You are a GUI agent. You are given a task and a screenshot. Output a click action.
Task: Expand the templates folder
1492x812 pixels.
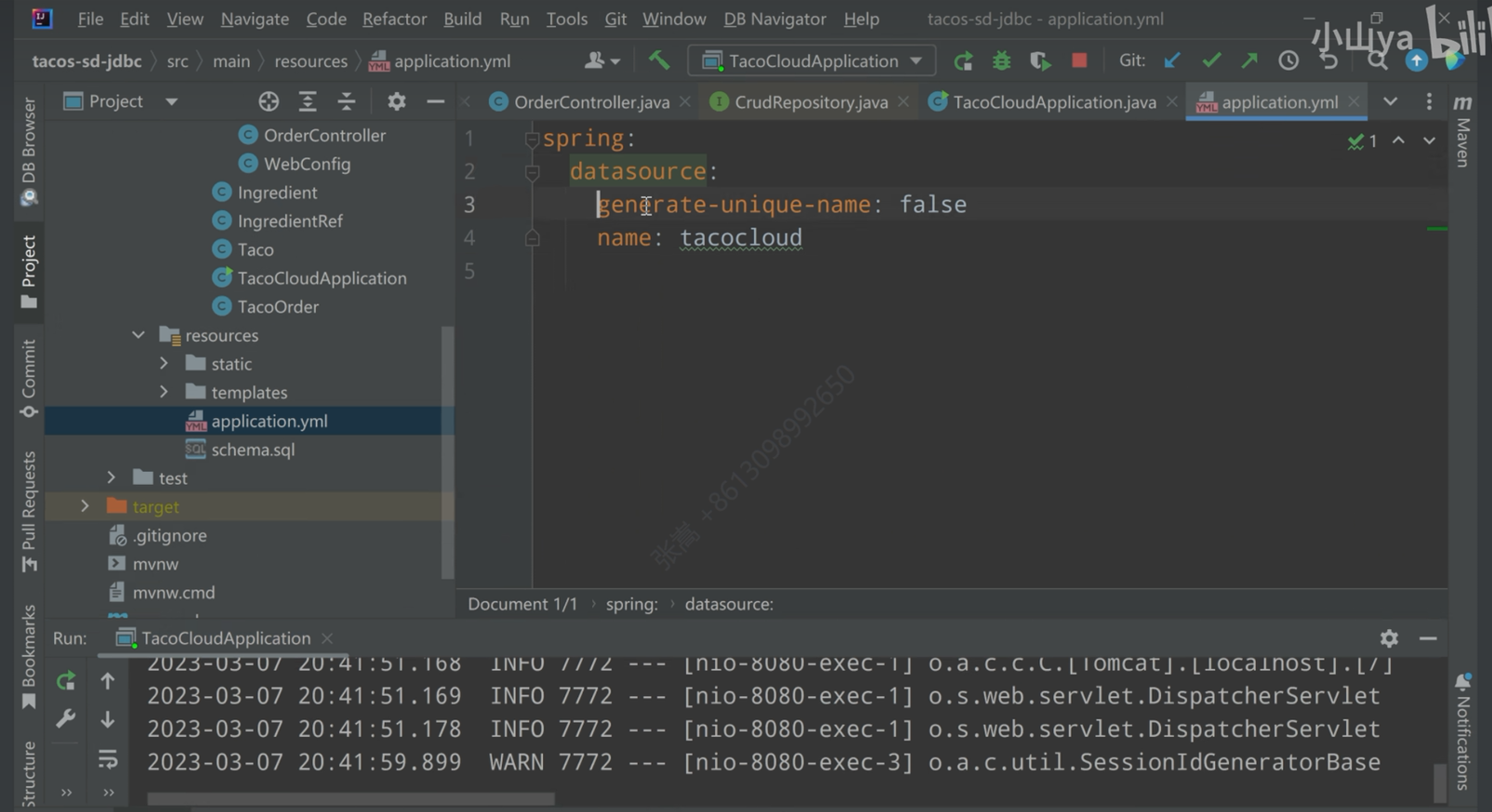(165, 392)
